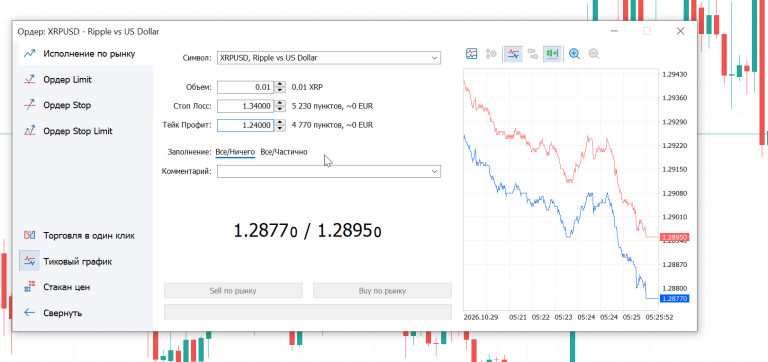The width and height of the screenshot is (768, 362).
Task: Click the grayed zoom out magnifier
Action: 594,53
